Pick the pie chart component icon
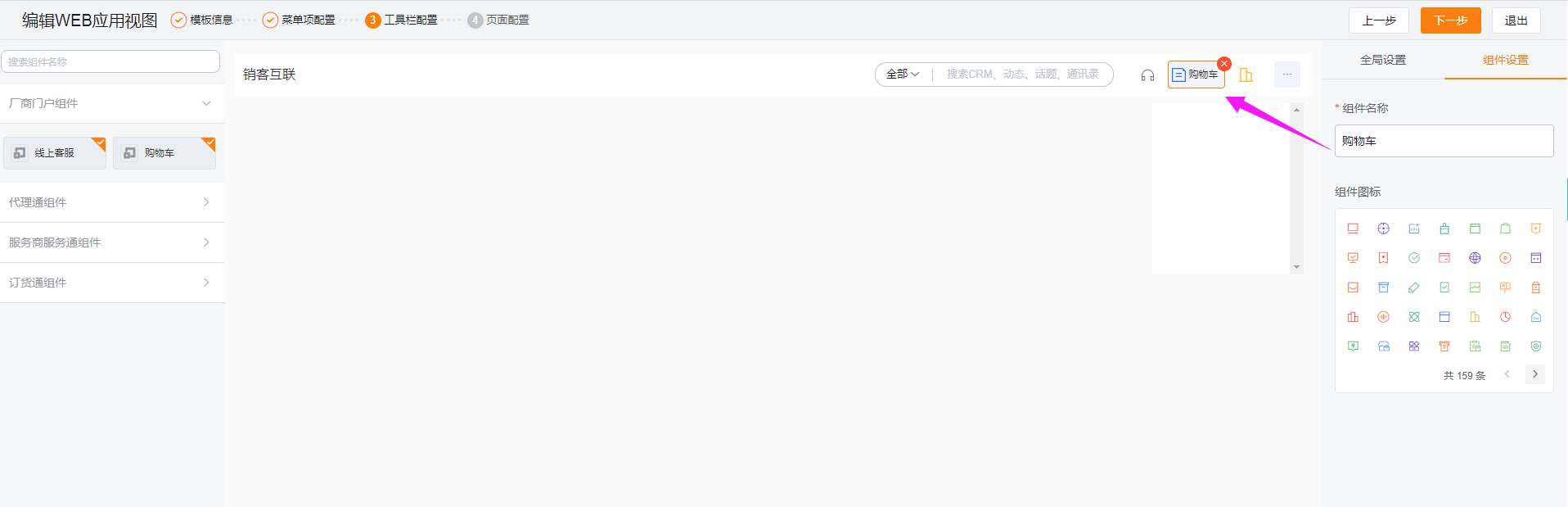Image resolution: width=1568 pixels, height=507 pixels. point(1505,317)
